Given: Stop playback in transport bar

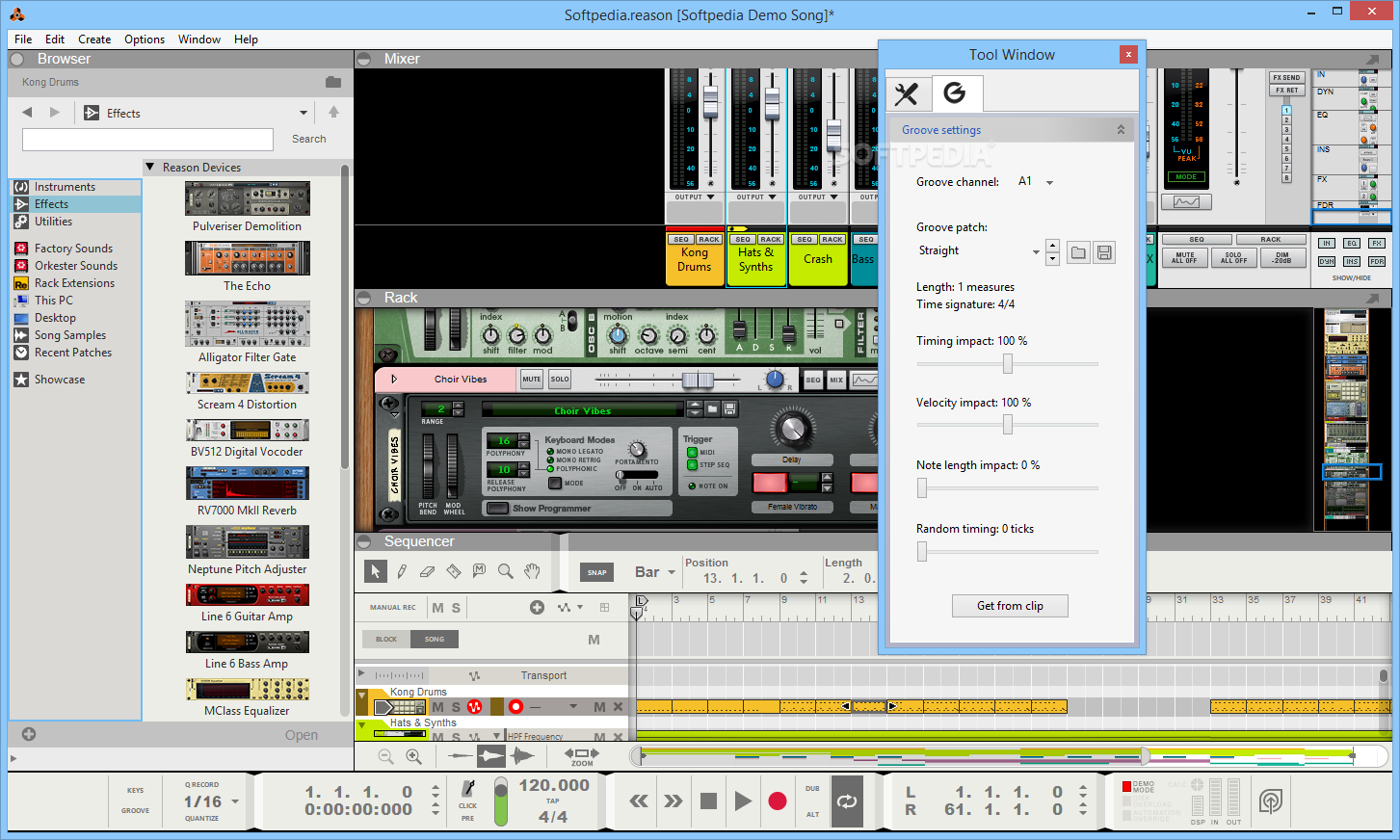Looking at the screenshot, I should pyautogui.click(x=708, y=801).
